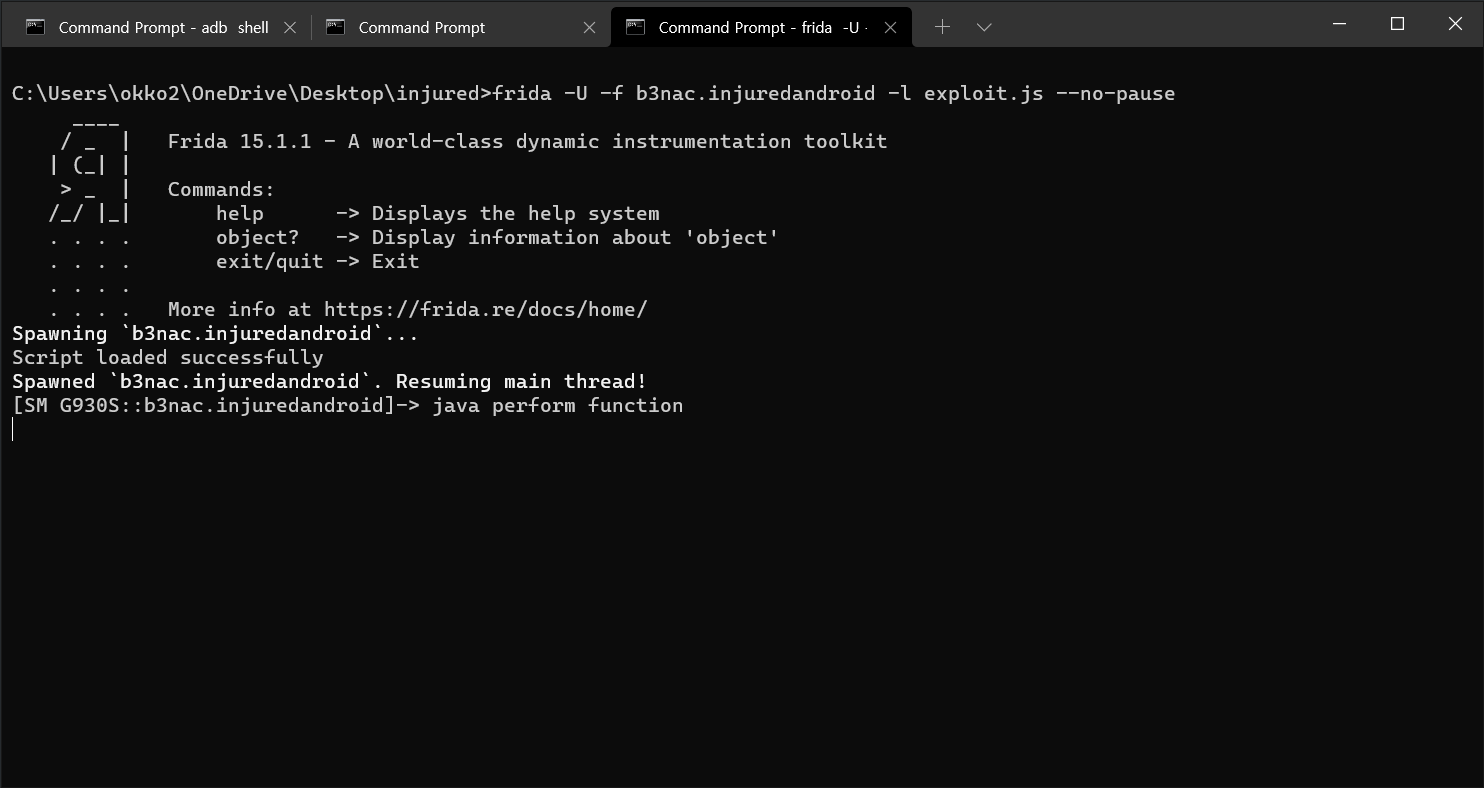Image resolution: width=1484 pixels, height=788 pixels.
Task: Click the middle Command Prompt tab icon
Action: pos(336,27)
